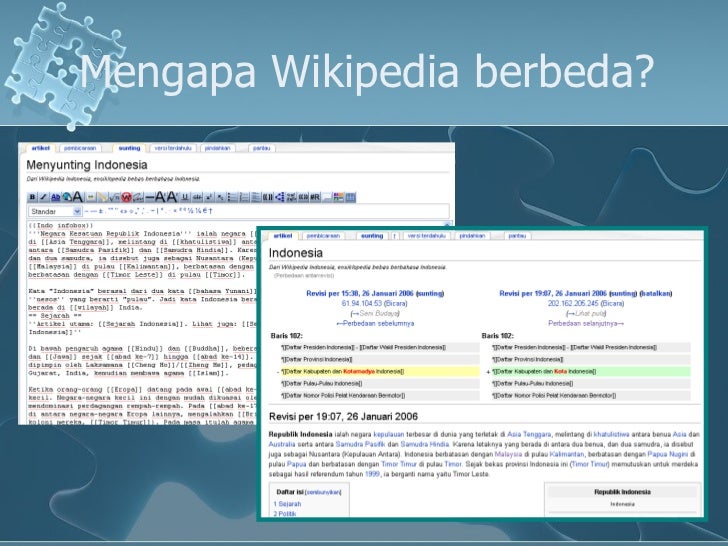Insert template with double-braces icon
This screenshot has width=728, height=546.
(267, 197)
